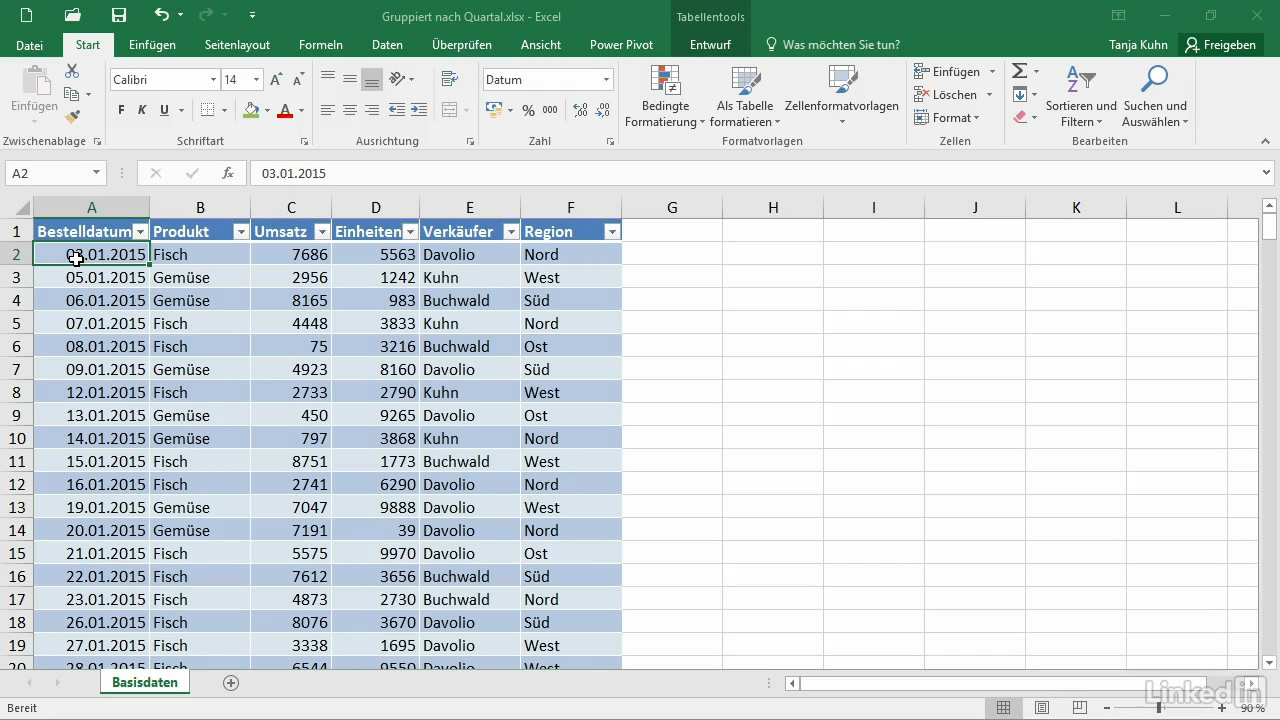Switch to the Seitenlayout ribbon tab
Viewport: 1280px width, 720px height.
[x=237, y=45]
